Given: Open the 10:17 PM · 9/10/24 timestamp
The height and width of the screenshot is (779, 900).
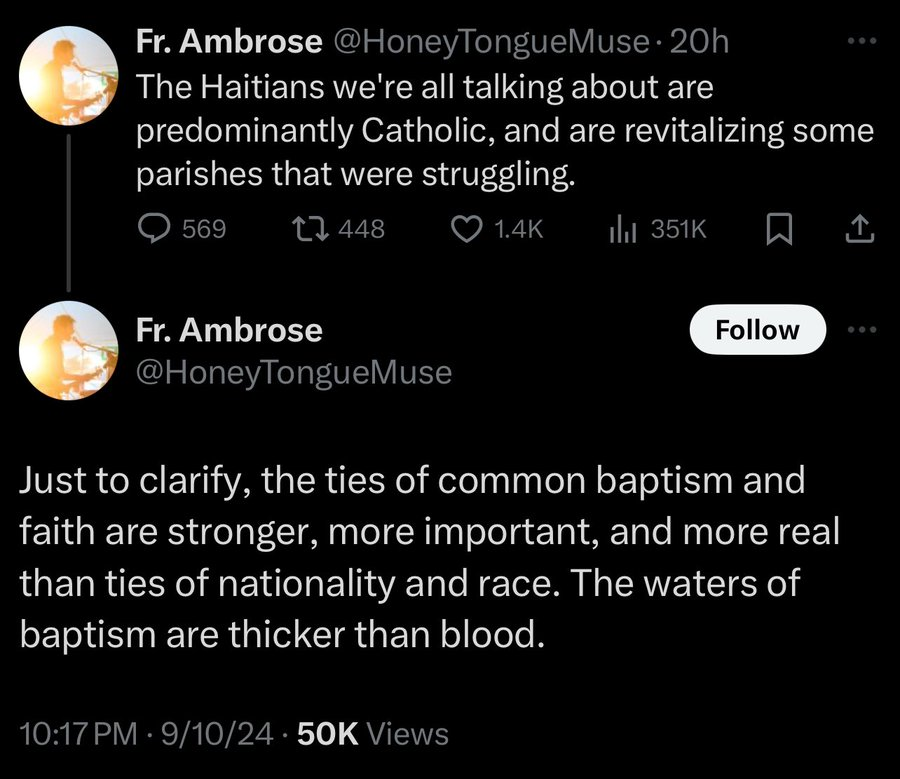Looking at the screenshot, I should coord(146,734).
